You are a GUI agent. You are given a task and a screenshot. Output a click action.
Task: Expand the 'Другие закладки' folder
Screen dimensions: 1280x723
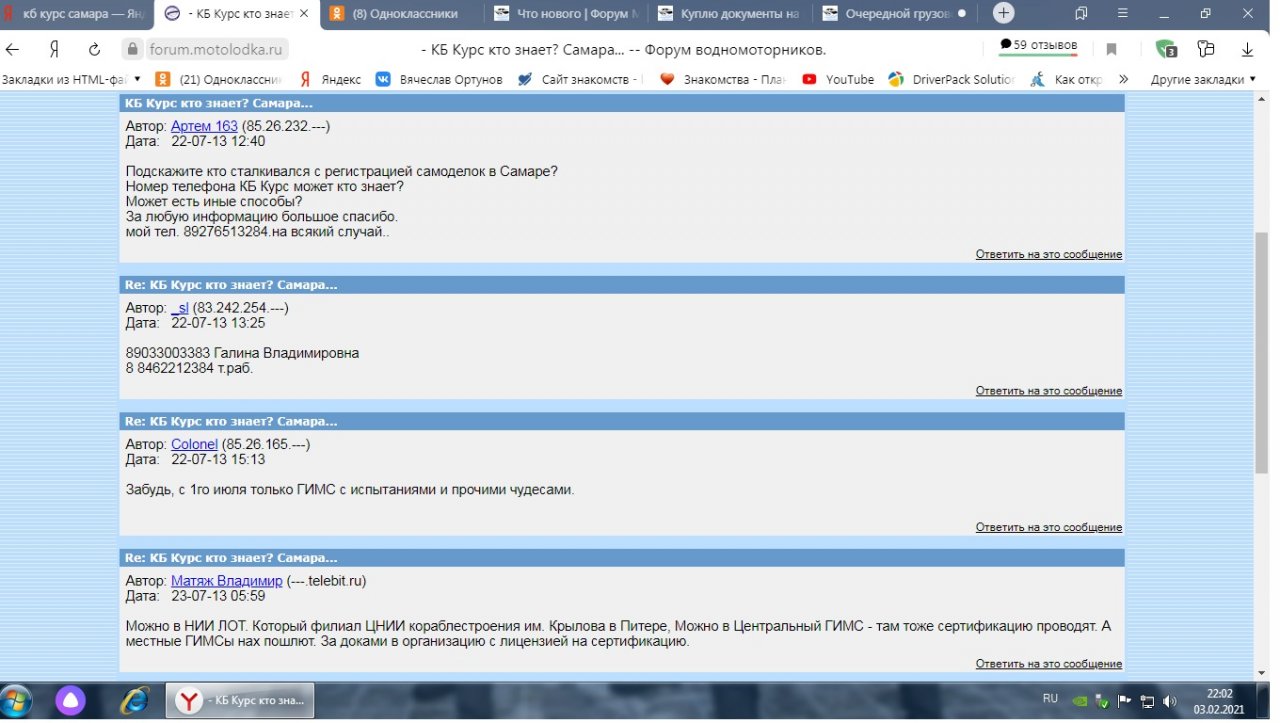[x=1203, y=79]
